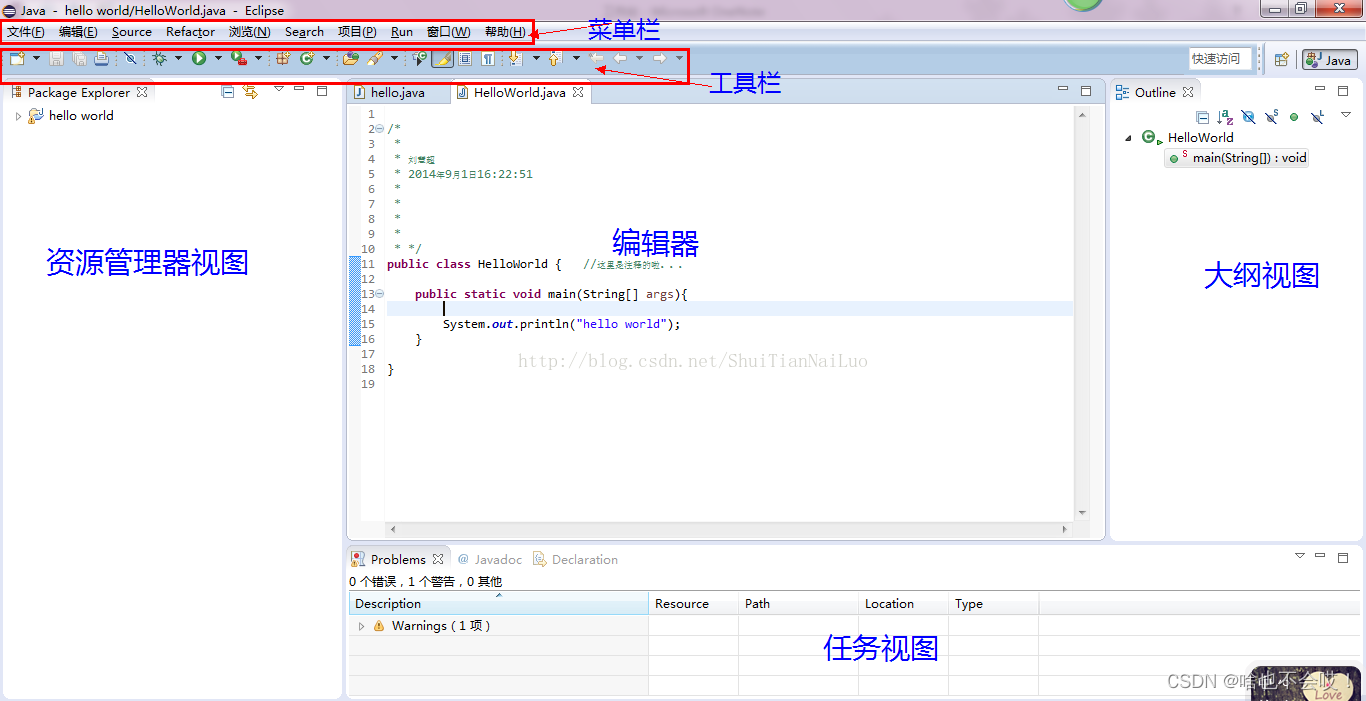The height and width of the screenshot is (701, 1366).
Task: Toggle Skip All Breakpoints
Action: click(130, 59)
